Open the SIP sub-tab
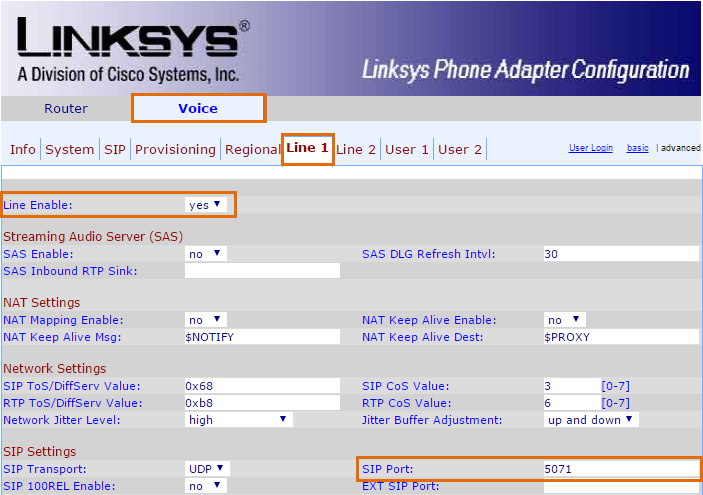 [115, 149]
